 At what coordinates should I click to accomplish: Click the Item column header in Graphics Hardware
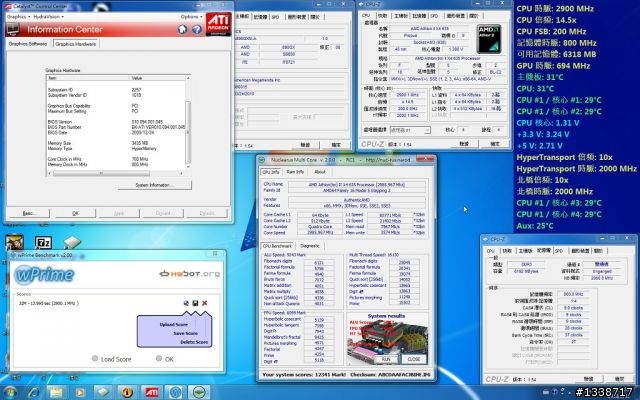tap(88, 78)
